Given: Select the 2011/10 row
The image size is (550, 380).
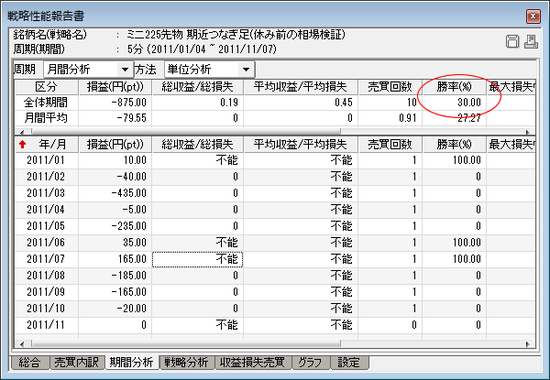Looking at the screenshot, I should tap(275, 308).
